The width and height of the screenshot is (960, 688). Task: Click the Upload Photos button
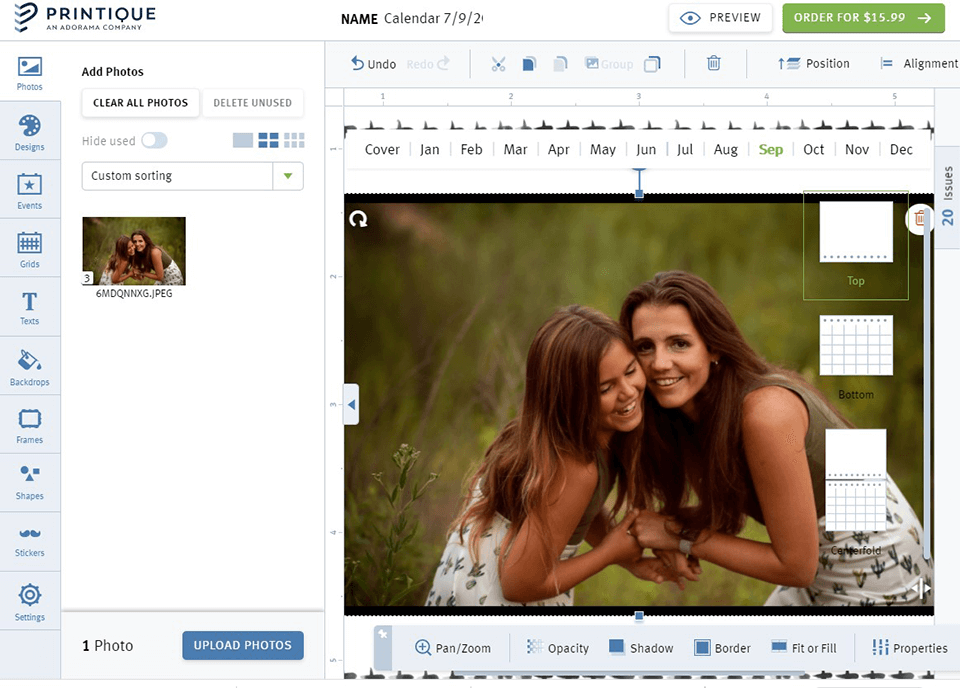(242, 645)
